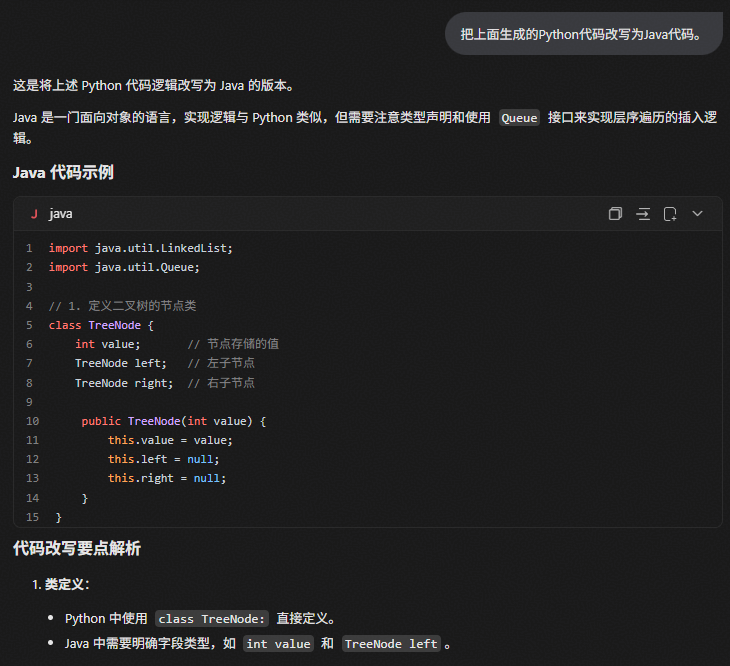
Task: Click comment '// 节点存储的值'
Action: point(233,344)
